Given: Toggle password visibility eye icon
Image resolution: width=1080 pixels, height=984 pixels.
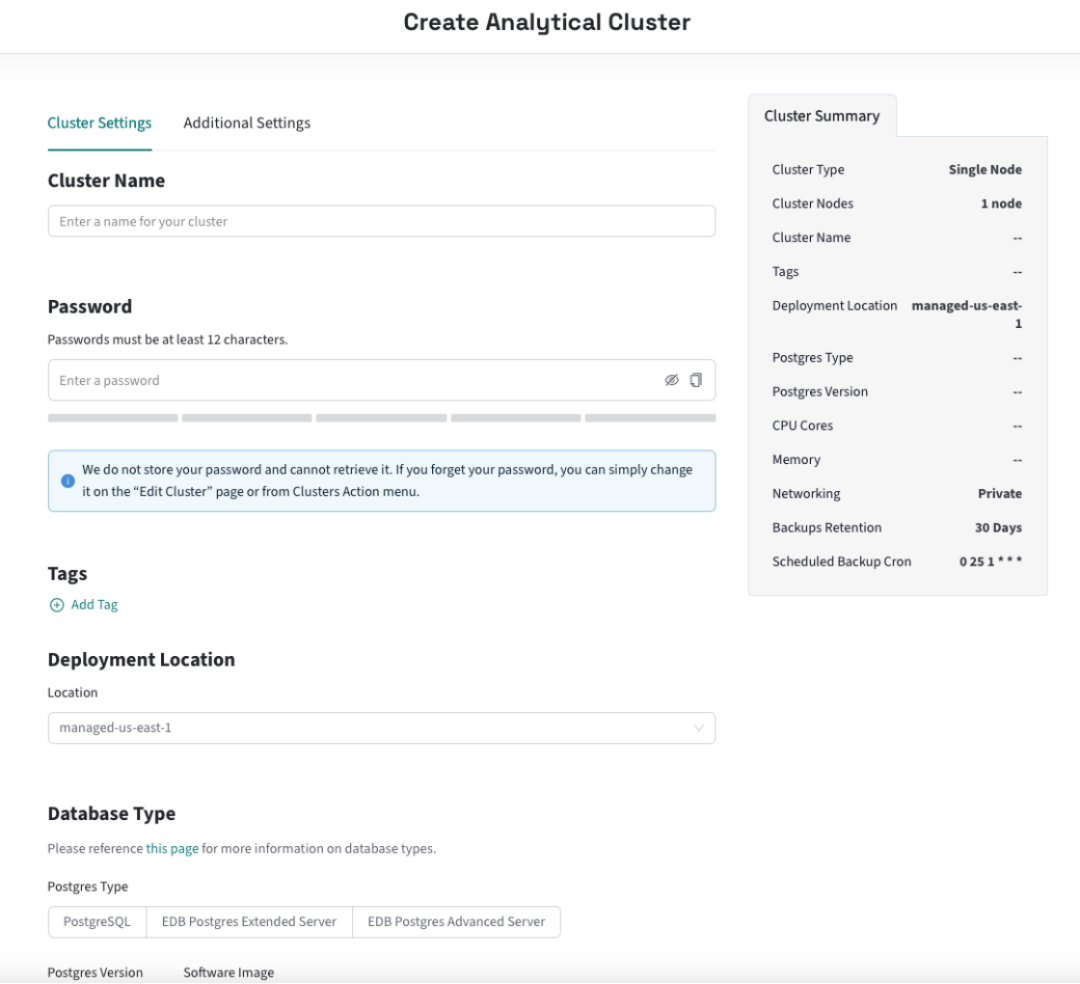Looking at the screenshot, I should (x=672, y=380).
